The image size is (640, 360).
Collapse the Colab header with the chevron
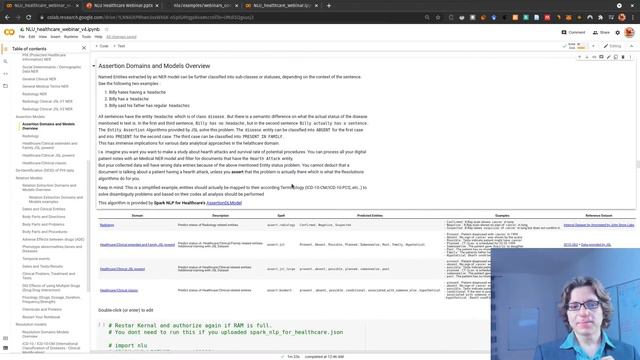[631, 46]
